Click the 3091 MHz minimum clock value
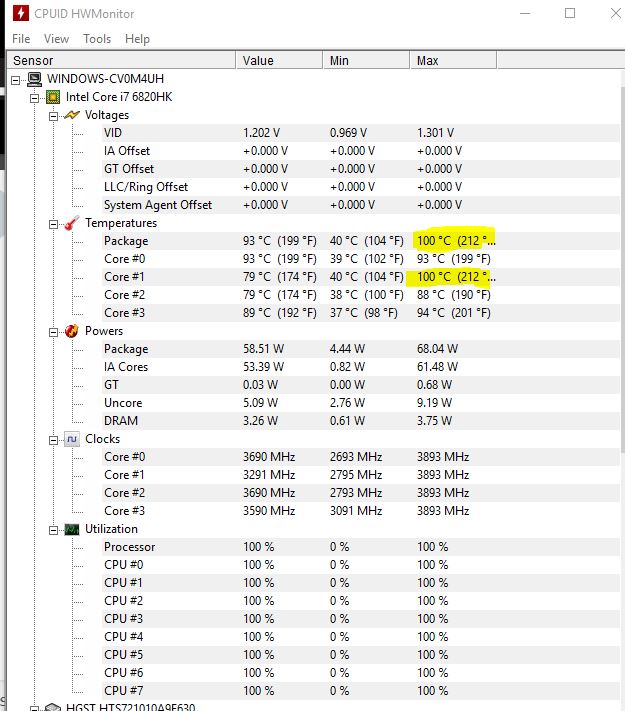The width and height of the screenshot is (625, 711). point(356,511)
